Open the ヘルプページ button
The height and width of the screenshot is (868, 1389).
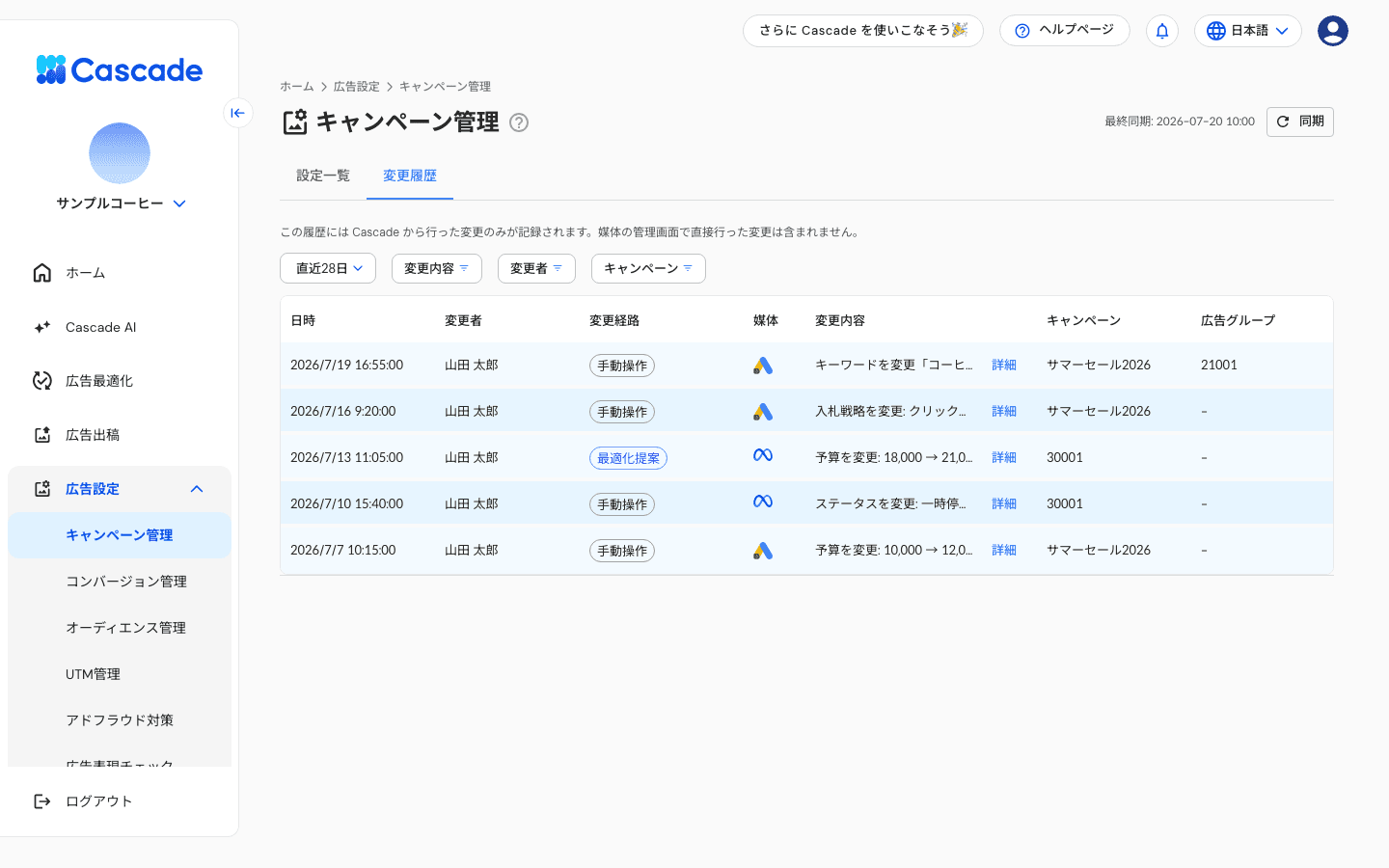click(x=1065, y=31)
